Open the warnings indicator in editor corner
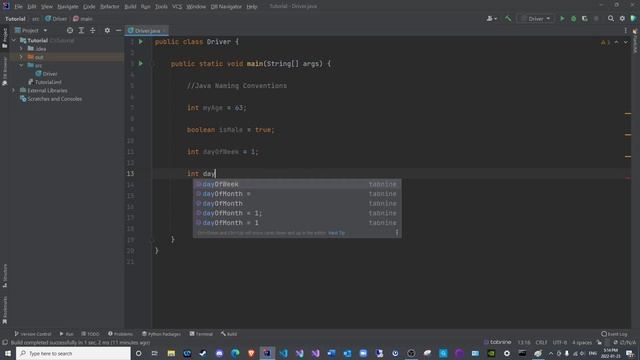The width and height of the screenshot is (640, 360). [605, 42]
